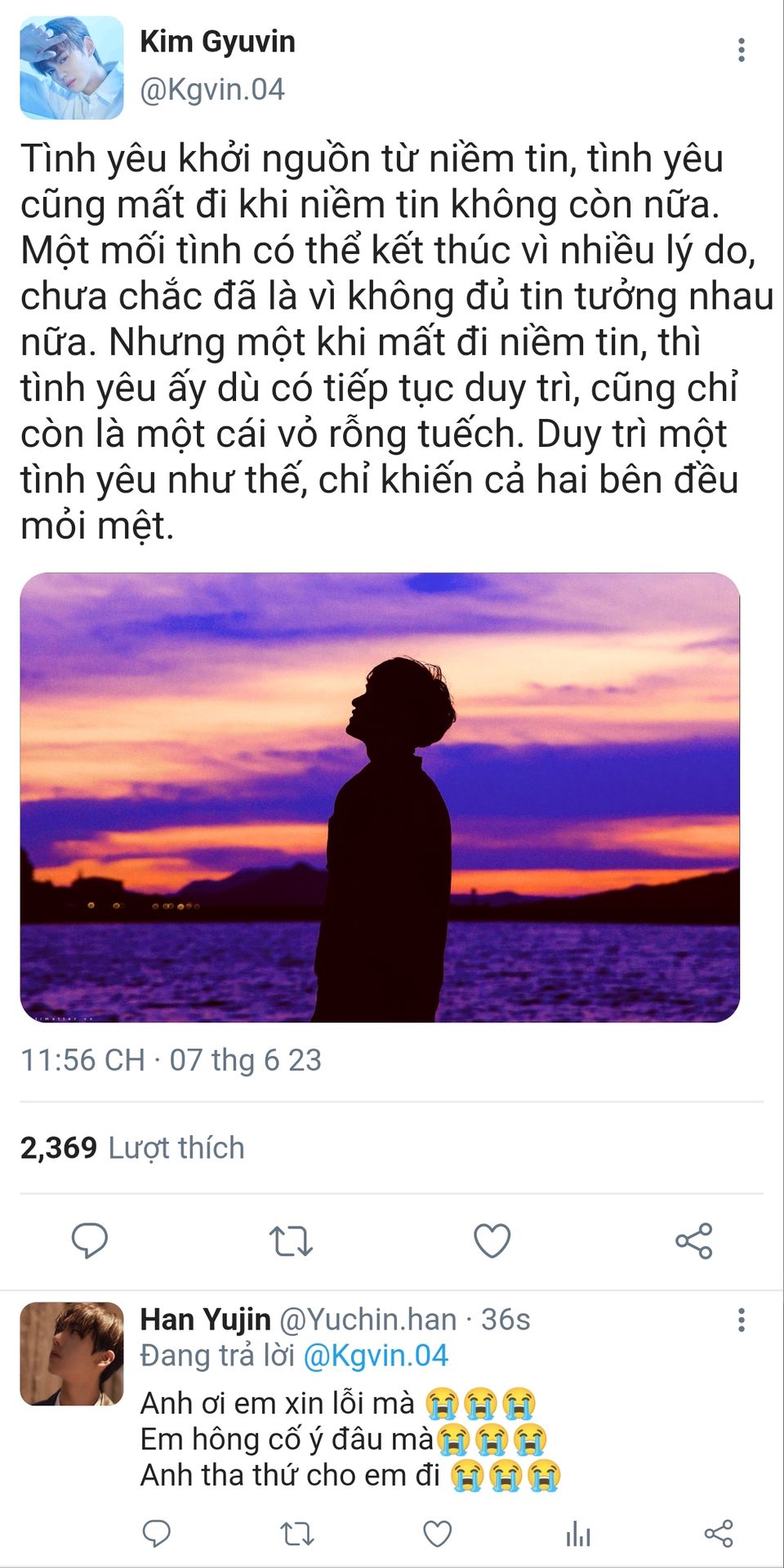Viewport: 784px width, 1568px height.
Task: Retweet Kim Gyuvin's tweet
Action: click(x=291, y=1241)
